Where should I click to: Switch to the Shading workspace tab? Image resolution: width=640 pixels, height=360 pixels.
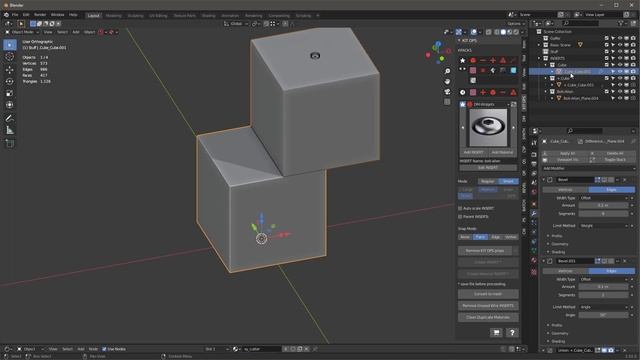[209, 16]
